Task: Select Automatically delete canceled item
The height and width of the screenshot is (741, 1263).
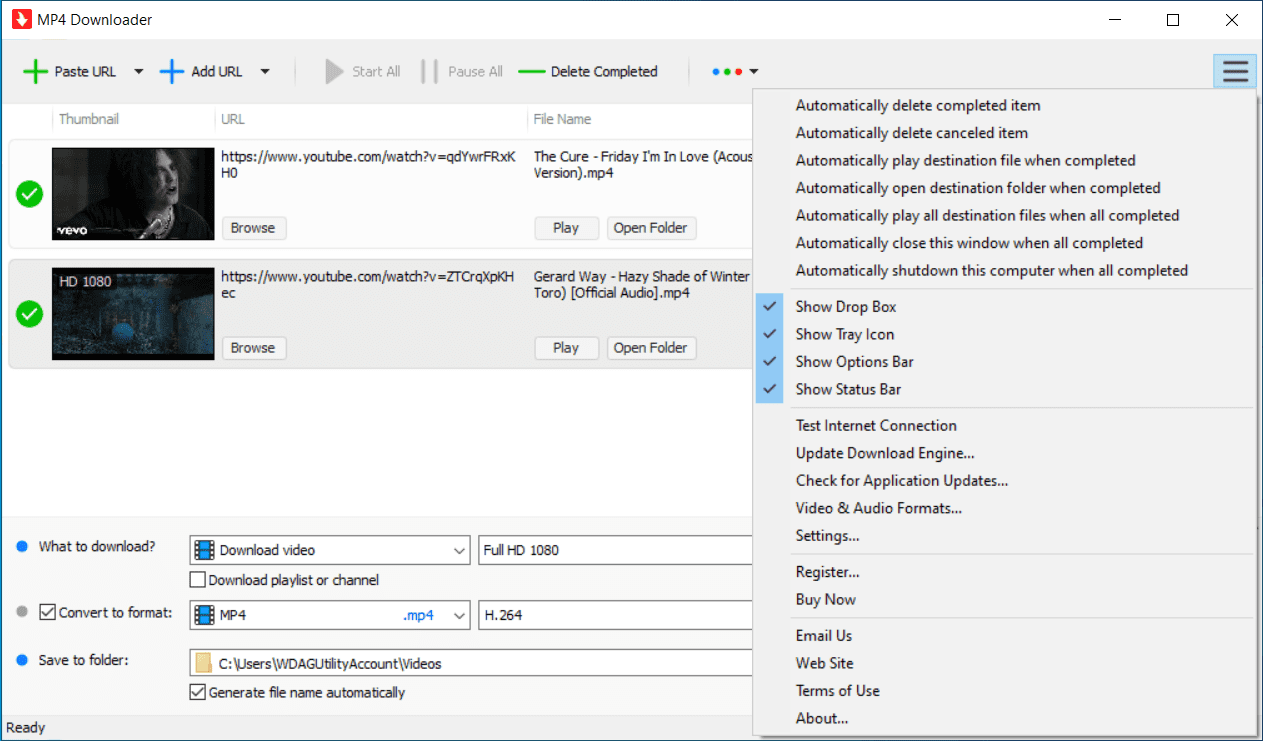Action: (x=1004, y=133)
